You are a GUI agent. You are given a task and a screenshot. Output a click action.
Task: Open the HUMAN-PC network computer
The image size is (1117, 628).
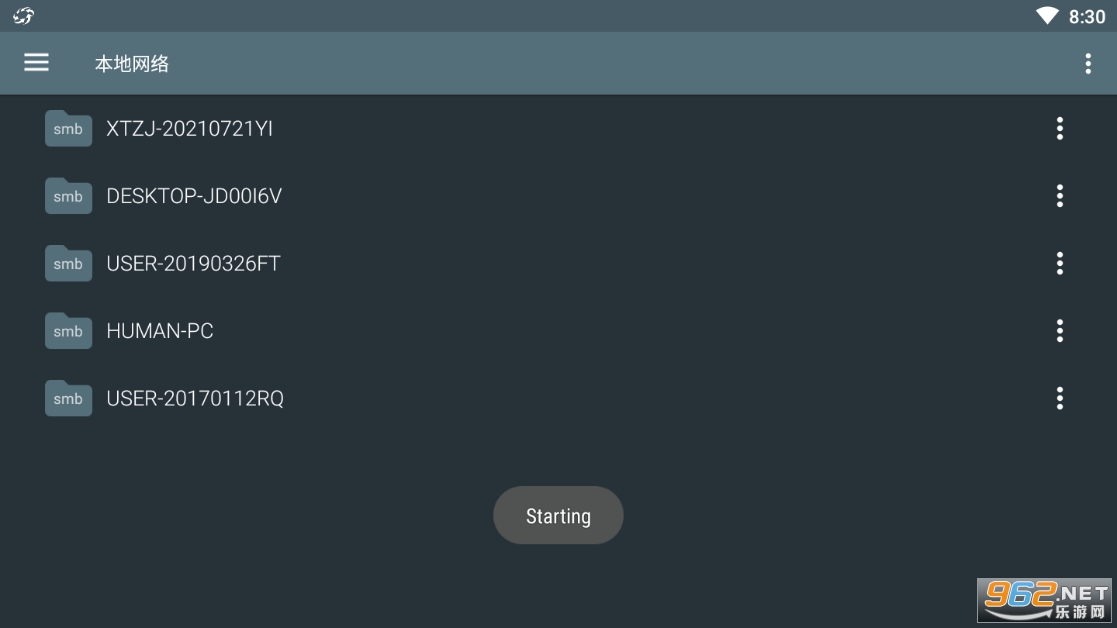click(x=160, y=331)
